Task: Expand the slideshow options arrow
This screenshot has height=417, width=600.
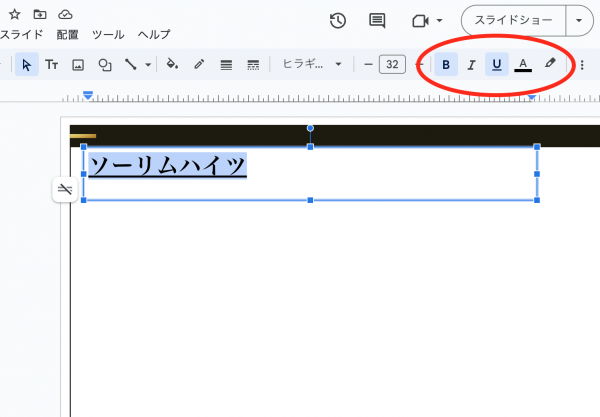Action: coord(580,20)
